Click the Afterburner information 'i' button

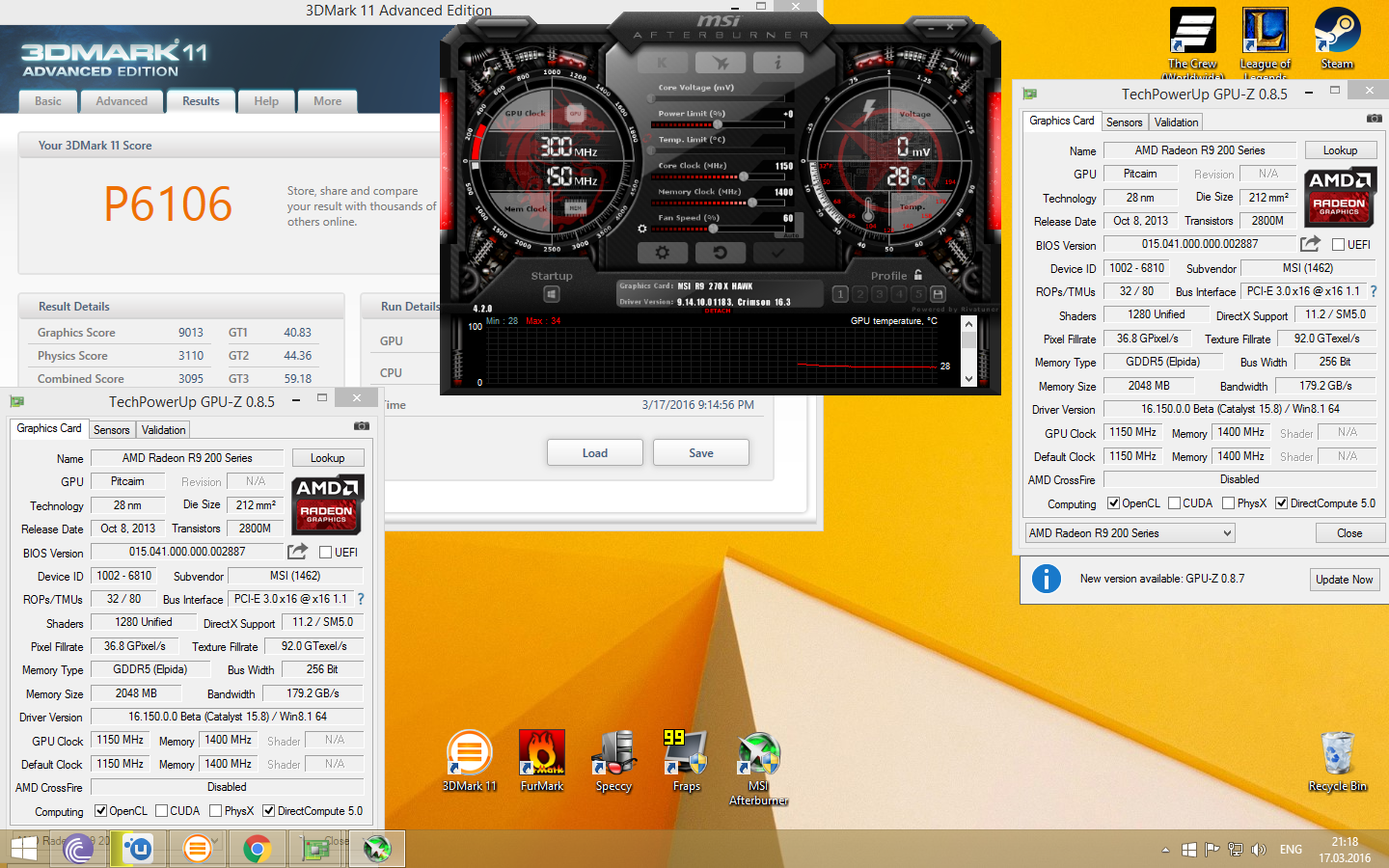777,63
